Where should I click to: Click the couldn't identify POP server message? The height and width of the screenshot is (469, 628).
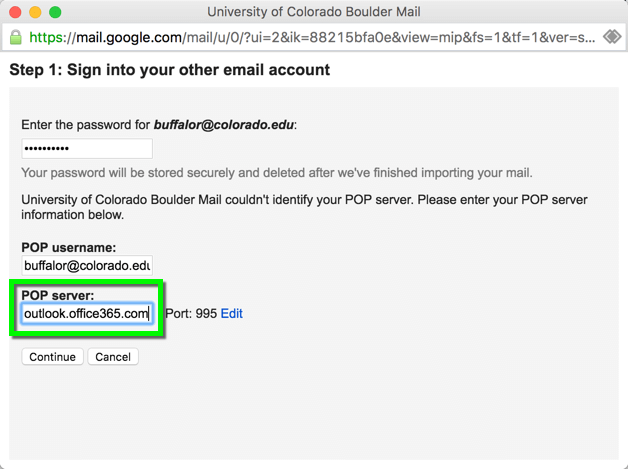(x=304, y=207)
